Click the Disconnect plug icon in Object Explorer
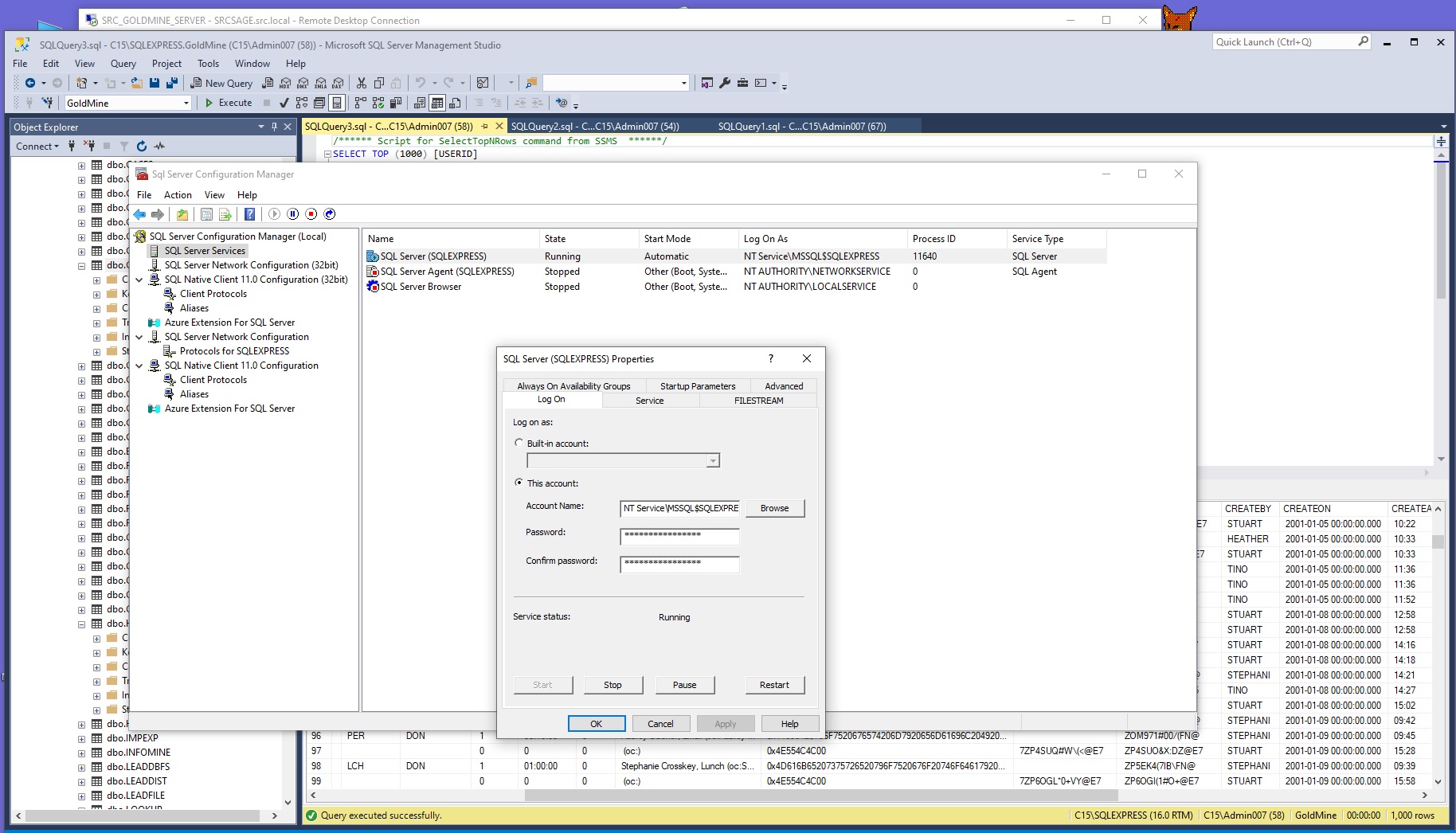The height and width of the screenshot is (833, 1456). coord(89,146)
